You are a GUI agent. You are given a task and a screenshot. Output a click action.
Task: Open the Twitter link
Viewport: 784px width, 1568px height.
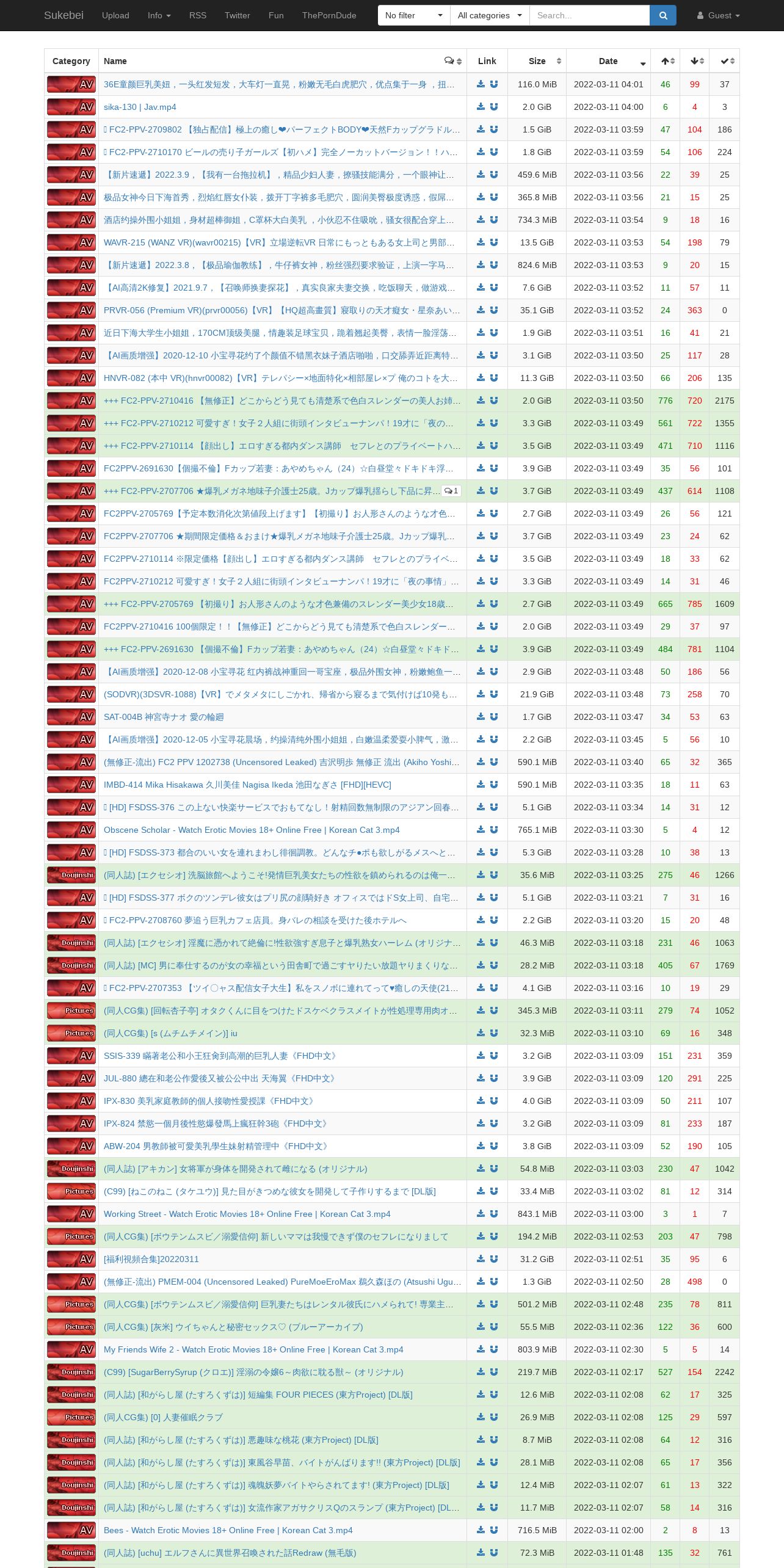[238, 15]
